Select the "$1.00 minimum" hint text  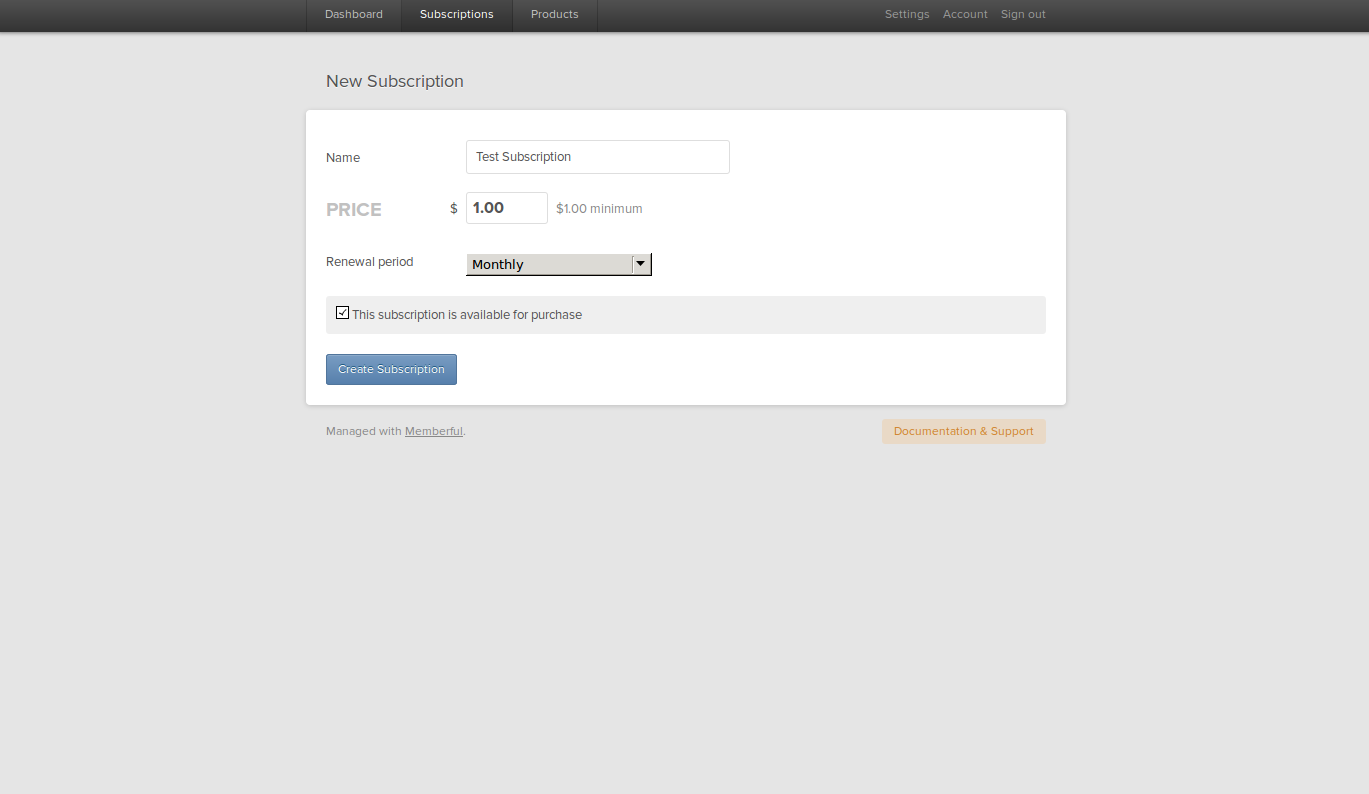click(599, 209)
